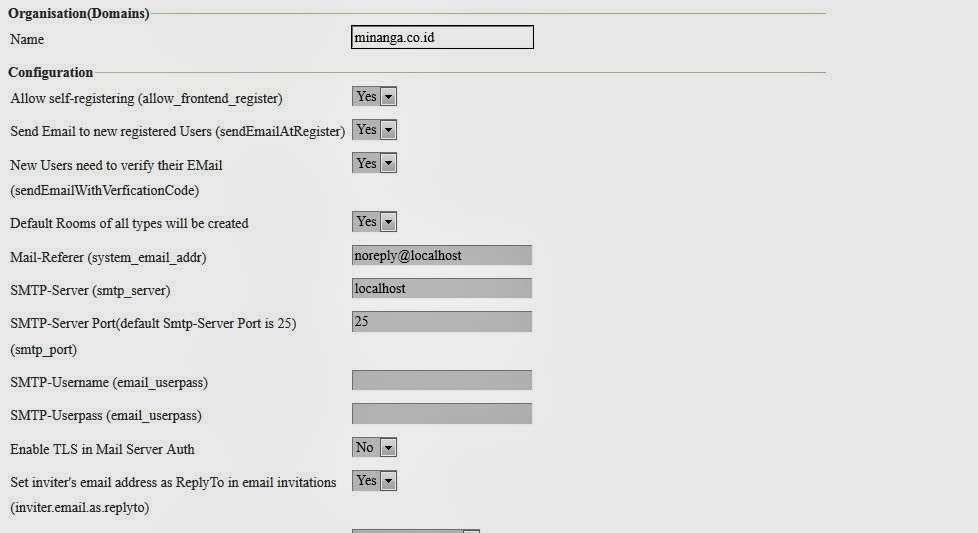Image resolution: width=978 pixels, height=533 pixels.
Task: Click the 'Mail-Referer (system_email_addr)' label text
Action: click(108, 257)
